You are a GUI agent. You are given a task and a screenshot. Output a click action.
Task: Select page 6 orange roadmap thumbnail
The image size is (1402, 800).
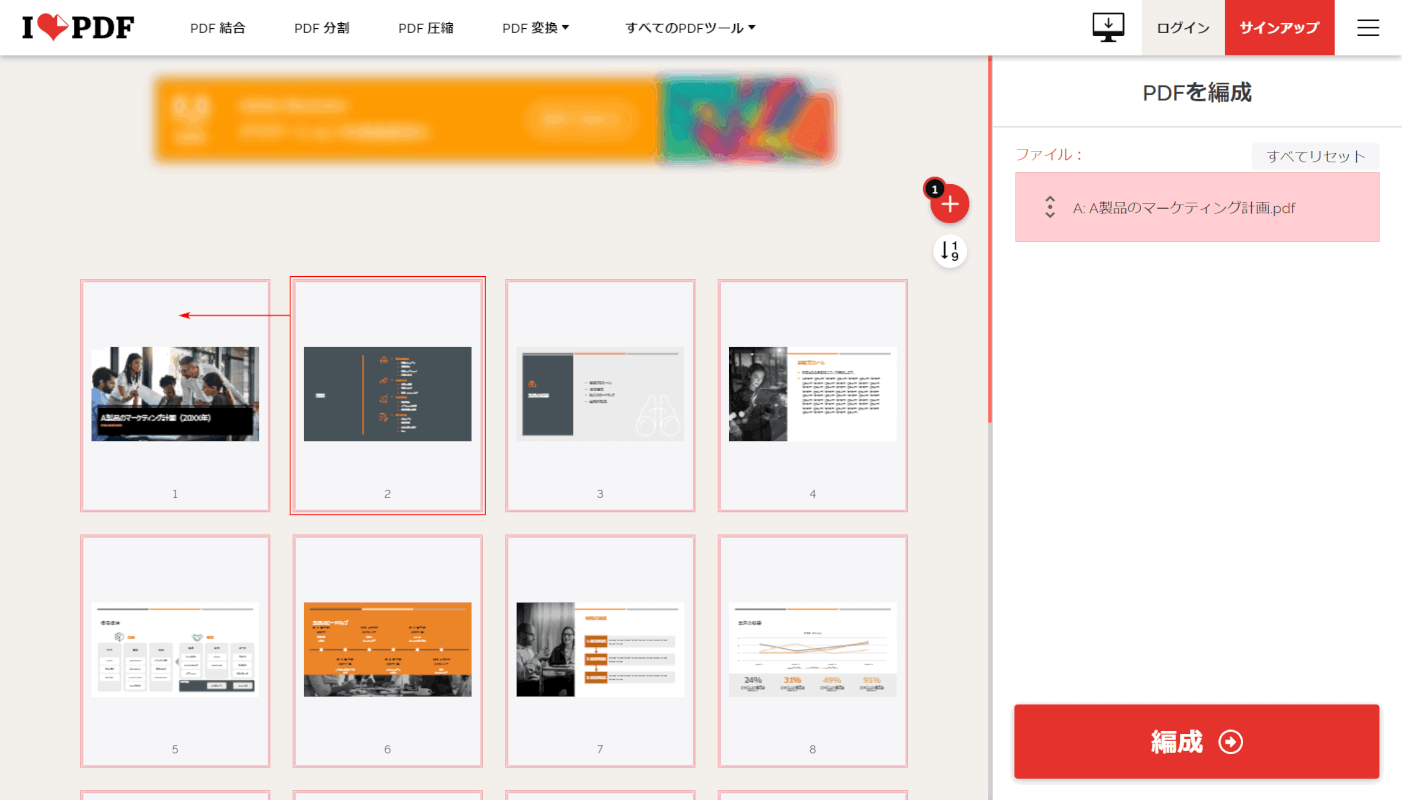(x=388, y=650)
